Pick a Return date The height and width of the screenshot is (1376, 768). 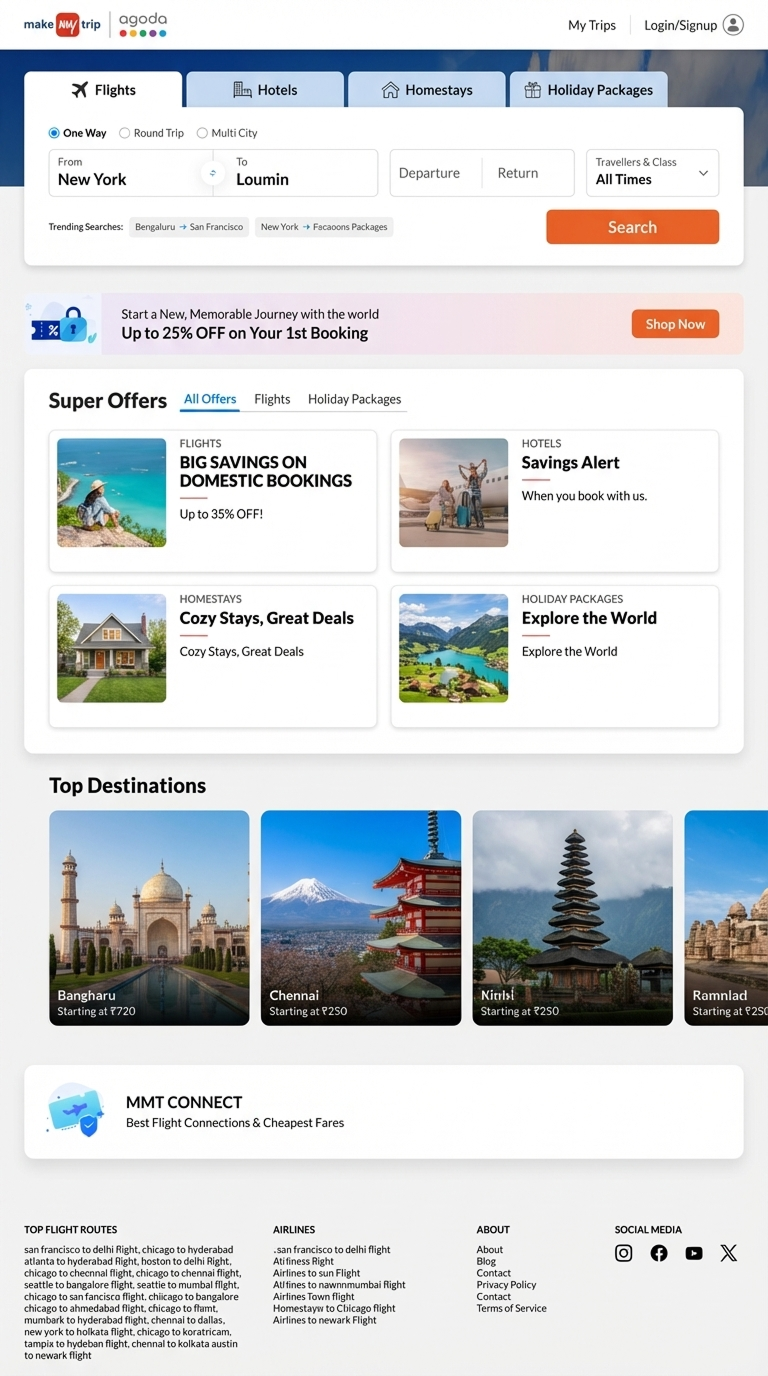[x=528, y=173]
